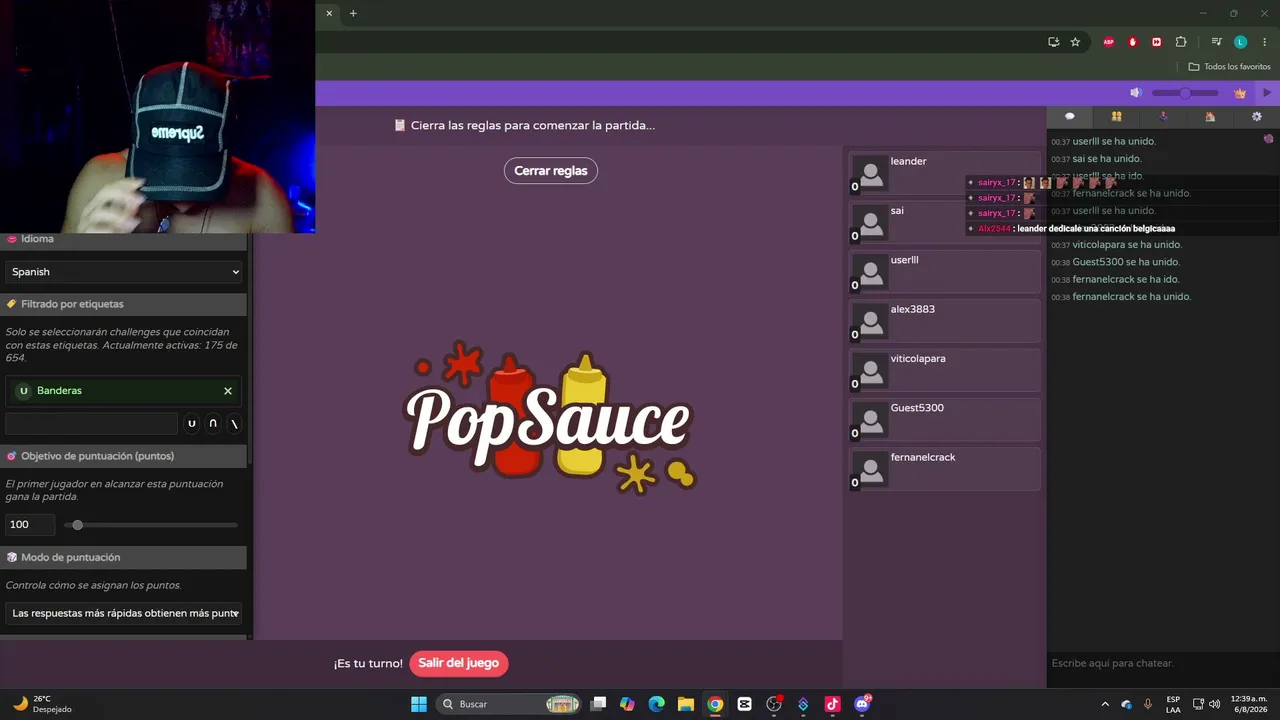
Task: Select the intersection operator button
Action: (x=213, y=424)
